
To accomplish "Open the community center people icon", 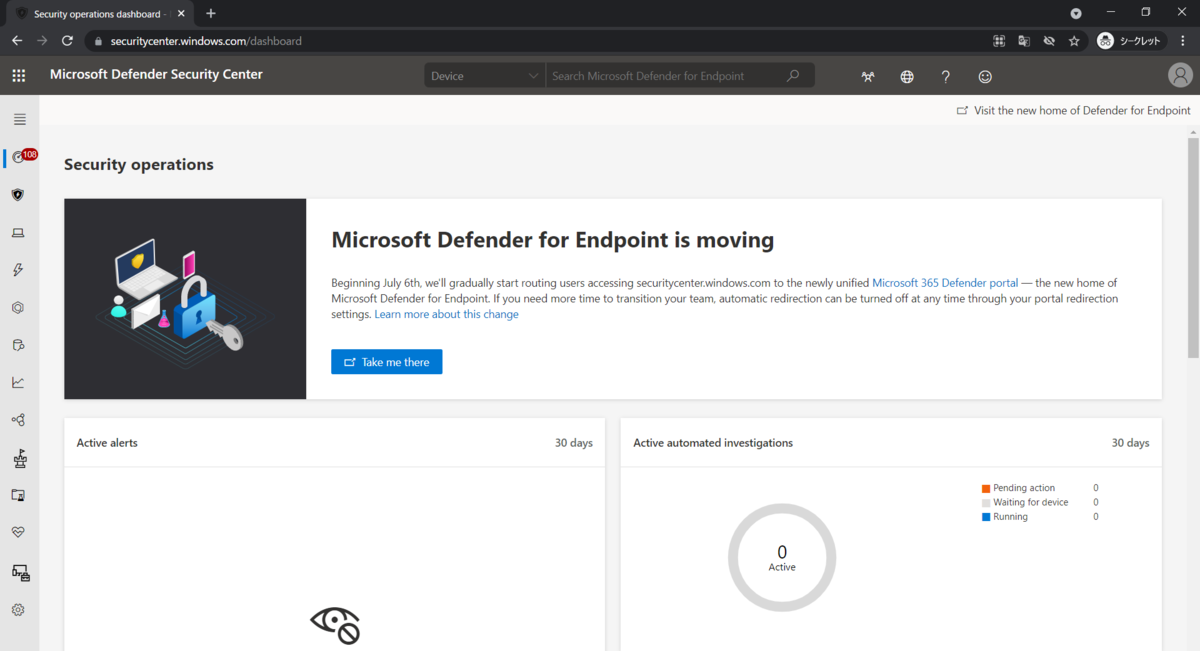I will pyautogui.click(x=868, y=77).
